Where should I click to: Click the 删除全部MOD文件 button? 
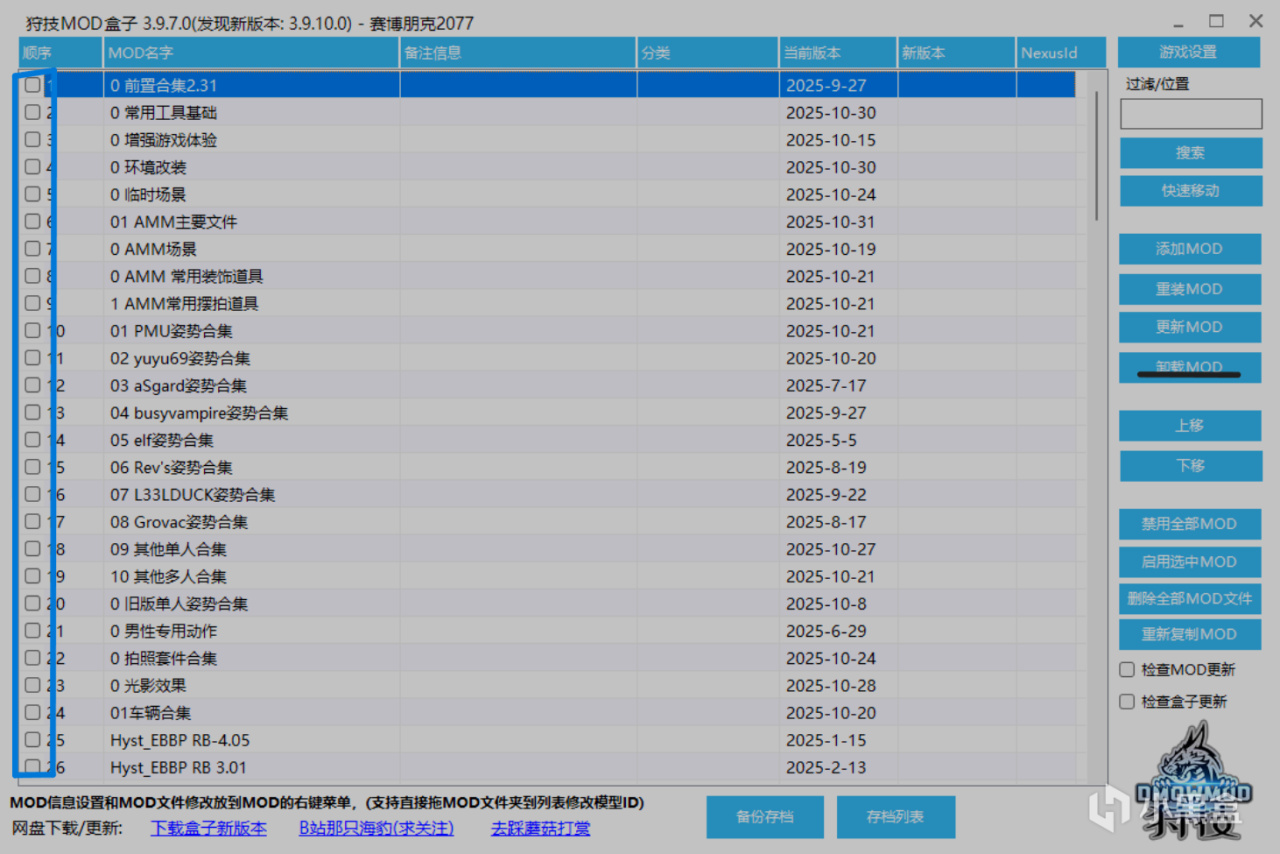pyautogui.click(x=1190, y=598)
